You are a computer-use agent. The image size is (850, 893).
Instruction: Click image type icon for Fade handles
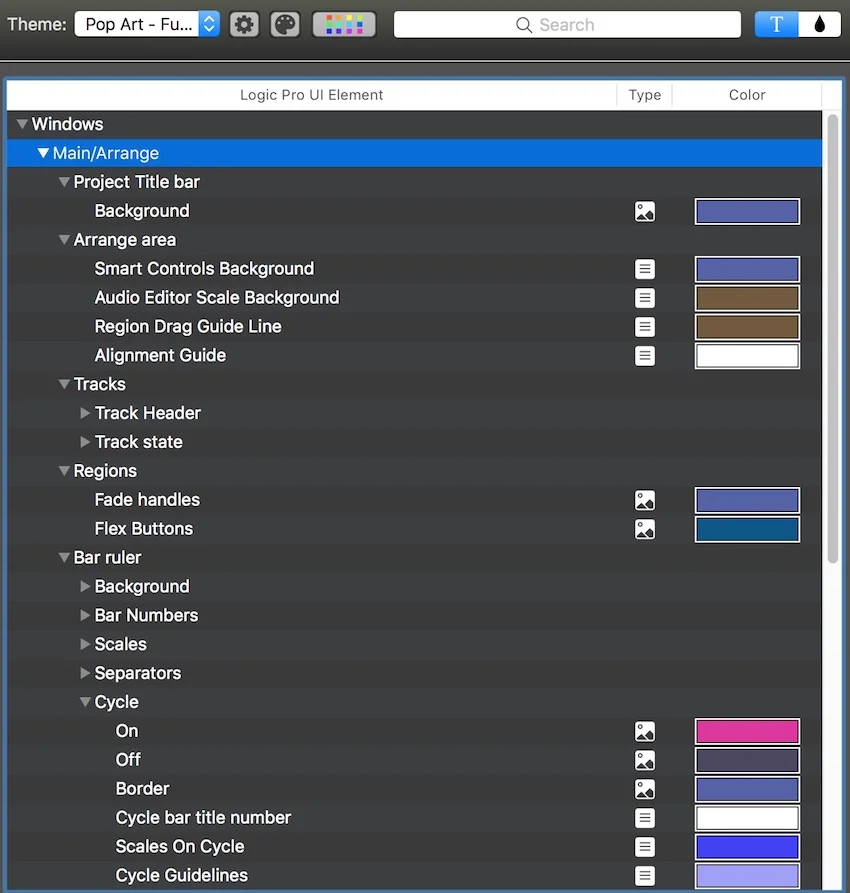pyautogui.click(x=644, y=501)
